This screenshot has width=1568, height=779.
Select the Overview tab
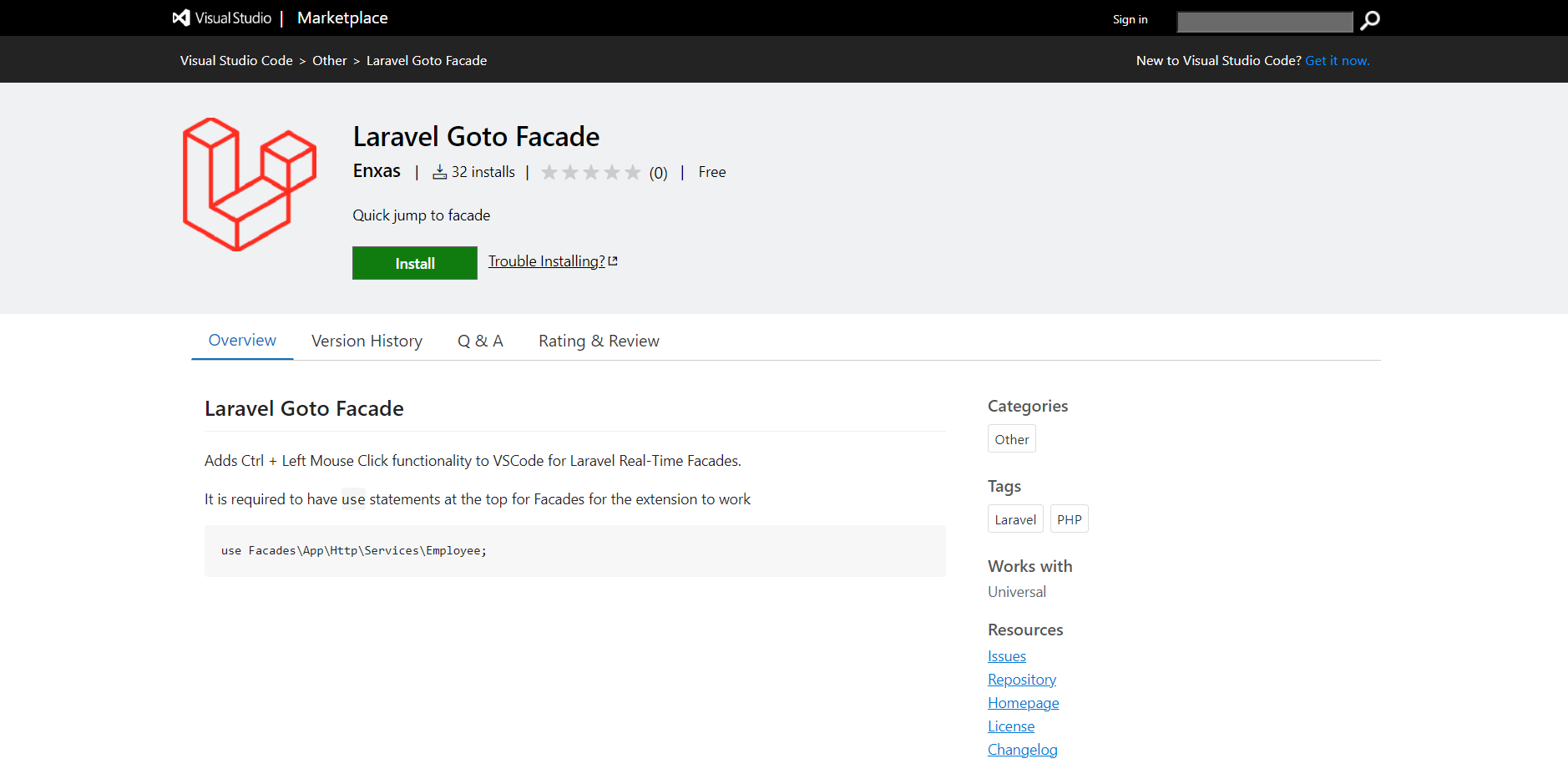(x=242, y=341)
